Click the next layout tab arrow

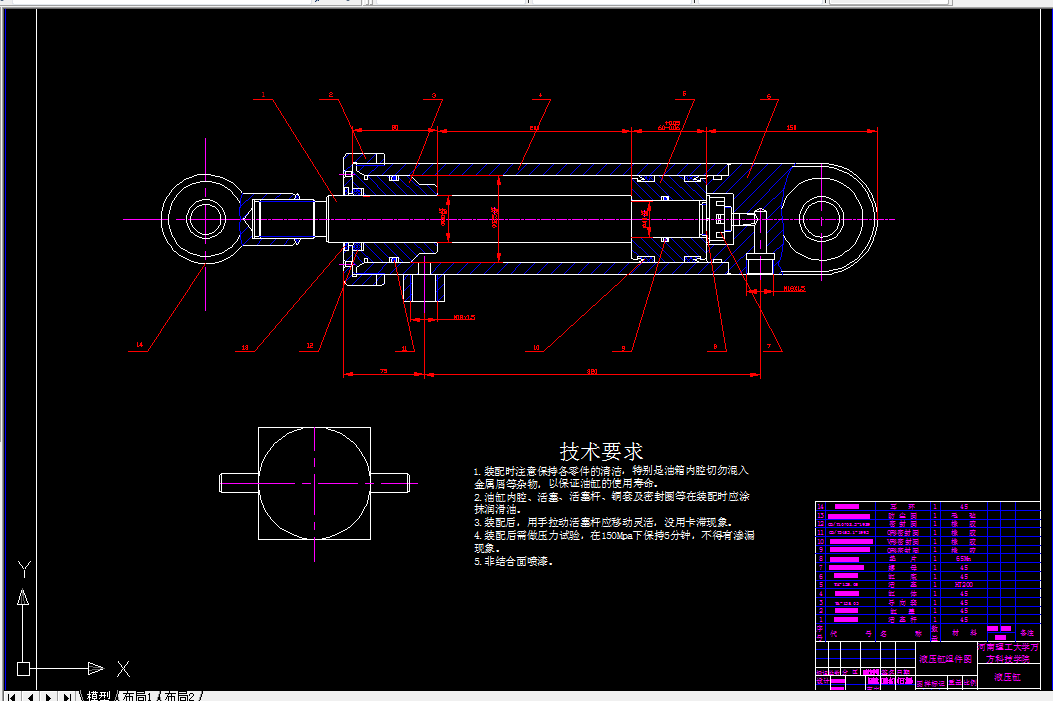pyautogui.click(x=49, y=696)
